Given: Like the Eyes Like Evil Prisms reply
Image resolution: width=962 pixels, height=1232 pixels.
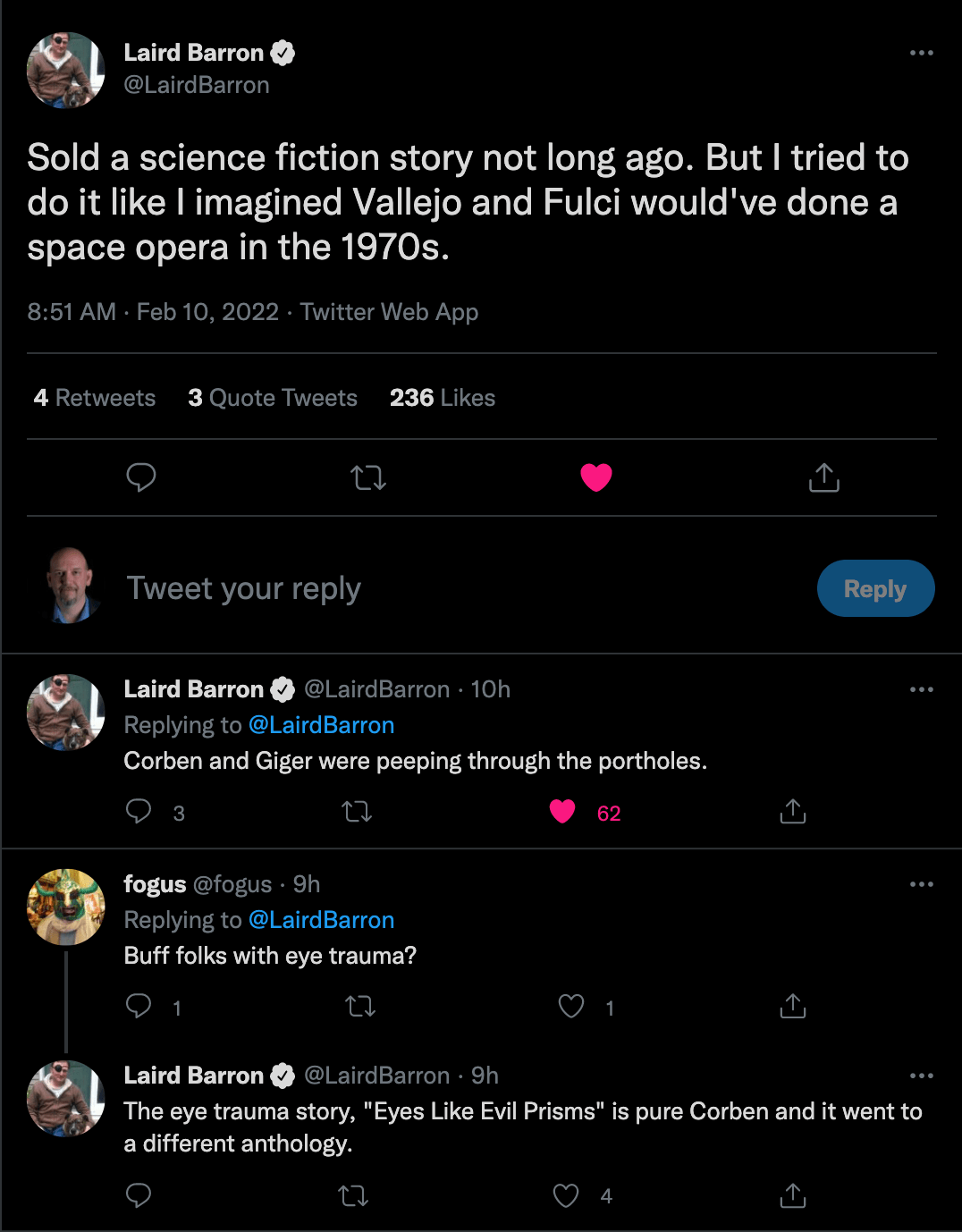Looking at the screenshot, I should [566, 1194].
